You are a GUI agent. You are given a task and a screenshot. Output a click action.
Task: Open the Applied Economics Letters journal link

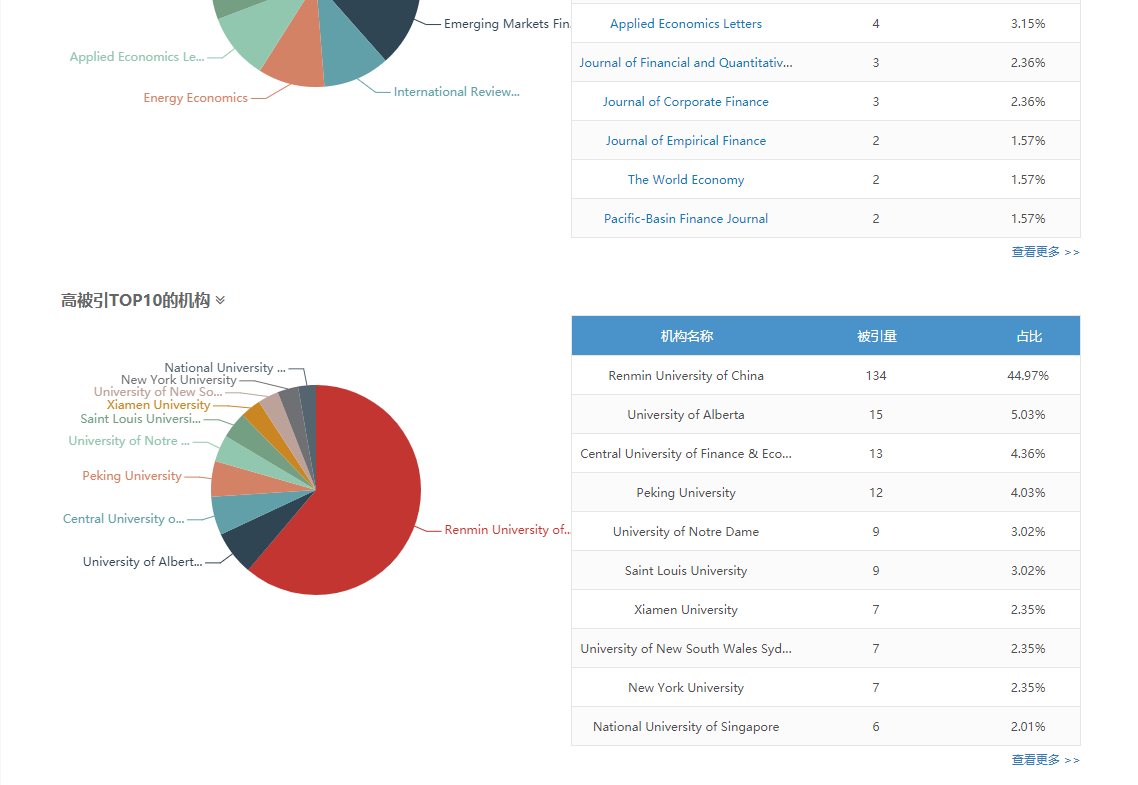(686, 24)
